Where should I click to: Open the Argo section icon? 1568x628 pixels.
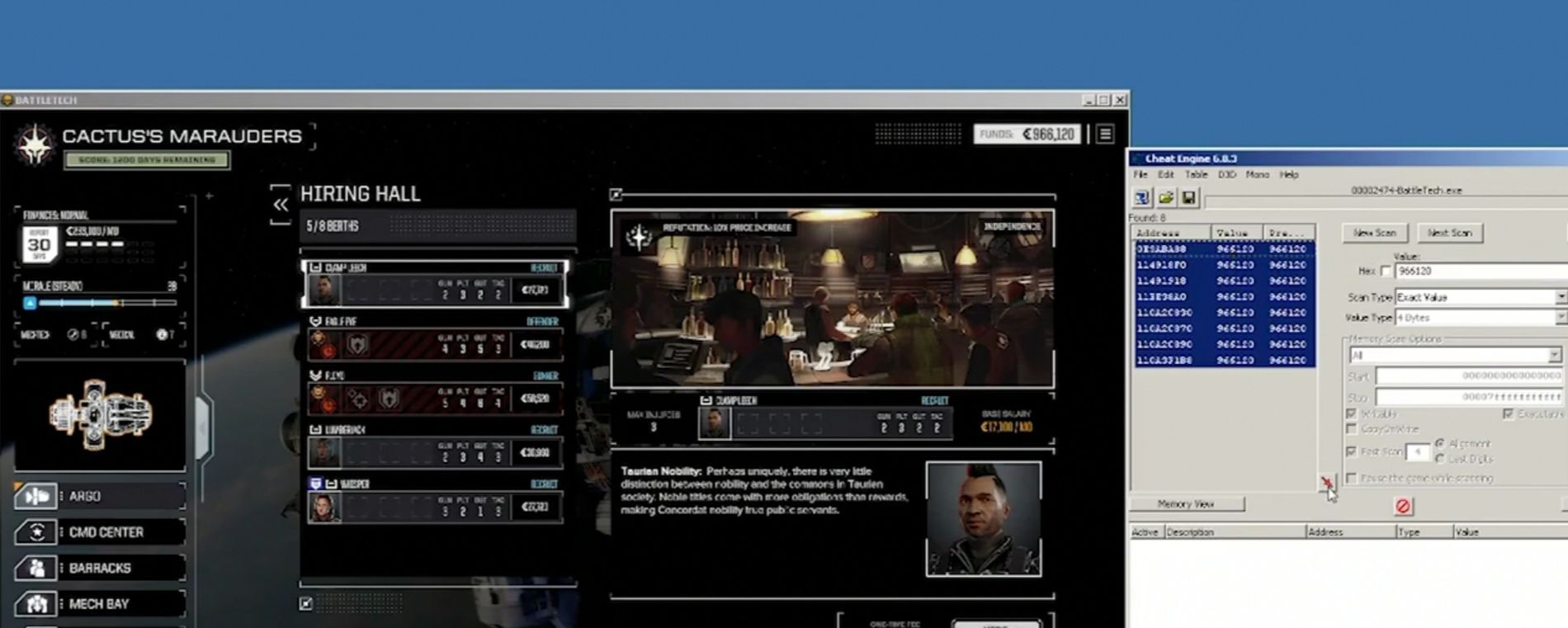coord(35,496)
